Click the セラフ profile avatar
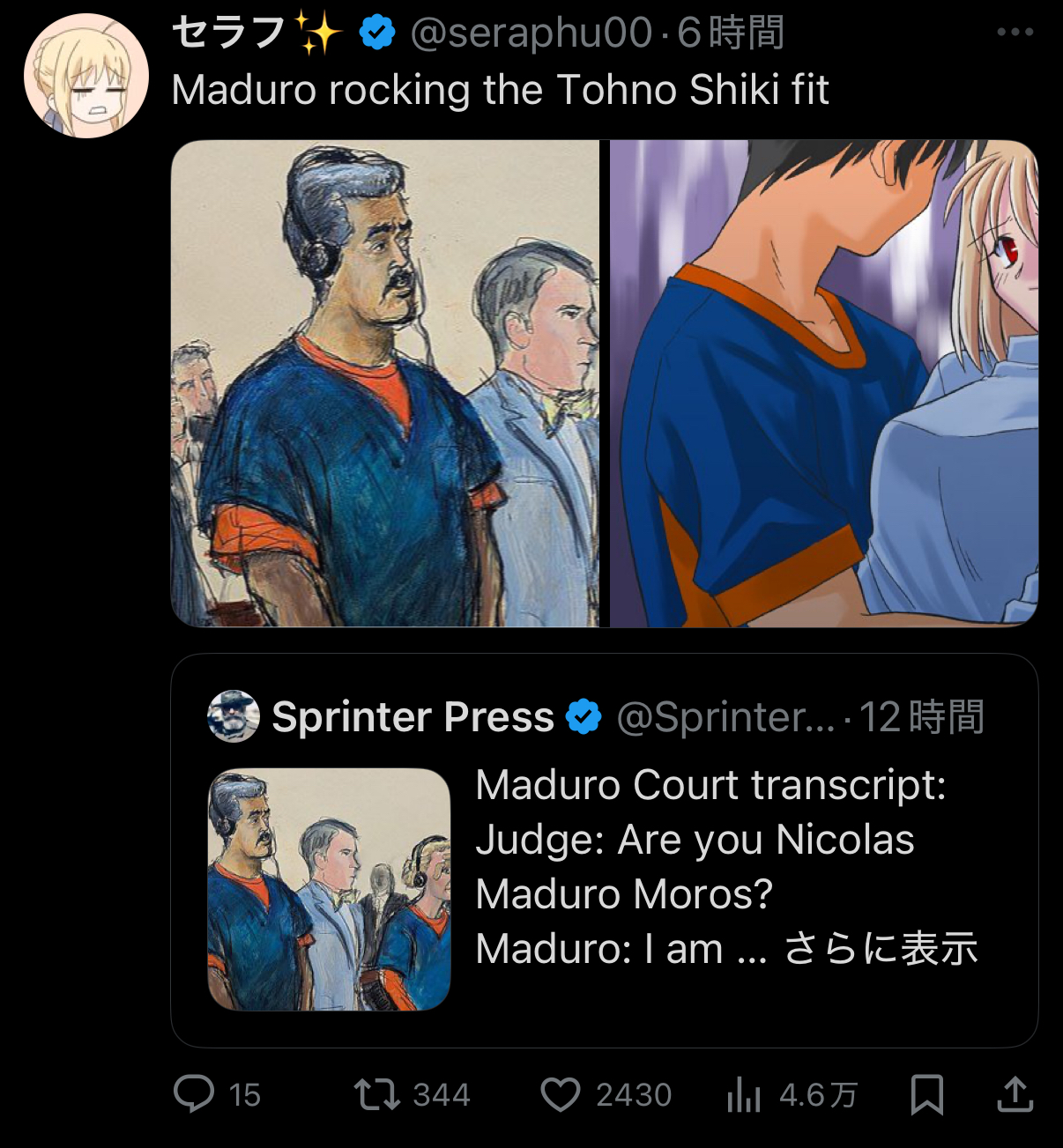 pyautogui.click(x=85, y=76)
